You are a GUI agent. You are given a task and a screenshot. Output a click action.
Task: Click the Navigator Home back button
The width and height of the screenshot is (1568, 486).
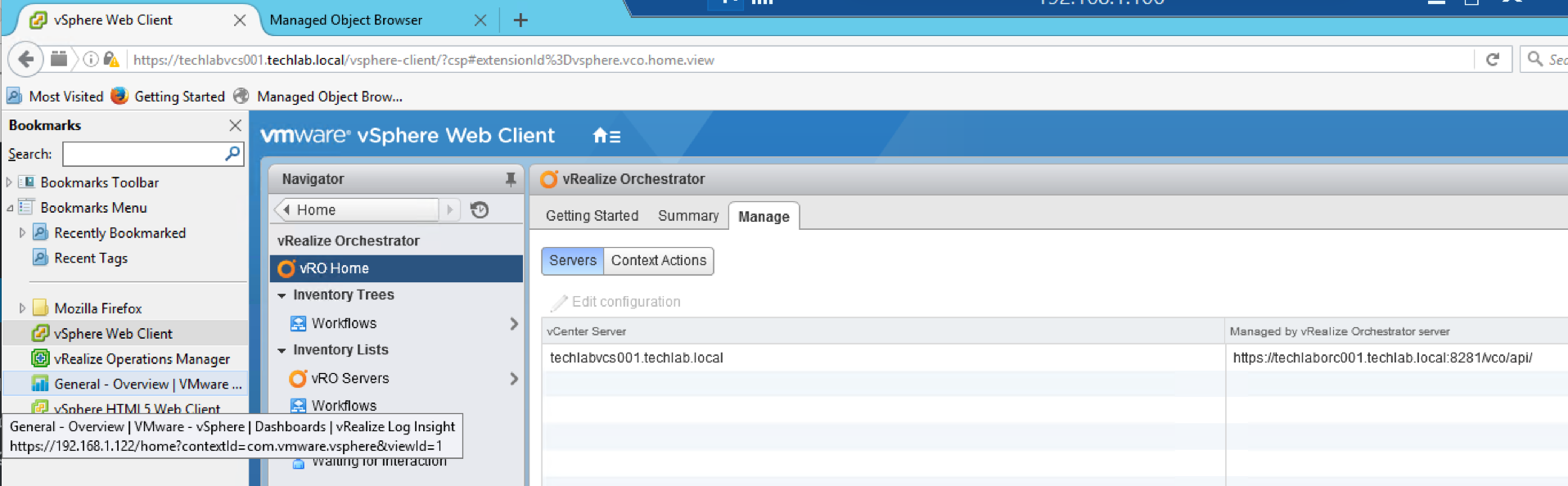pyautogui.click(x=357, y=210)
